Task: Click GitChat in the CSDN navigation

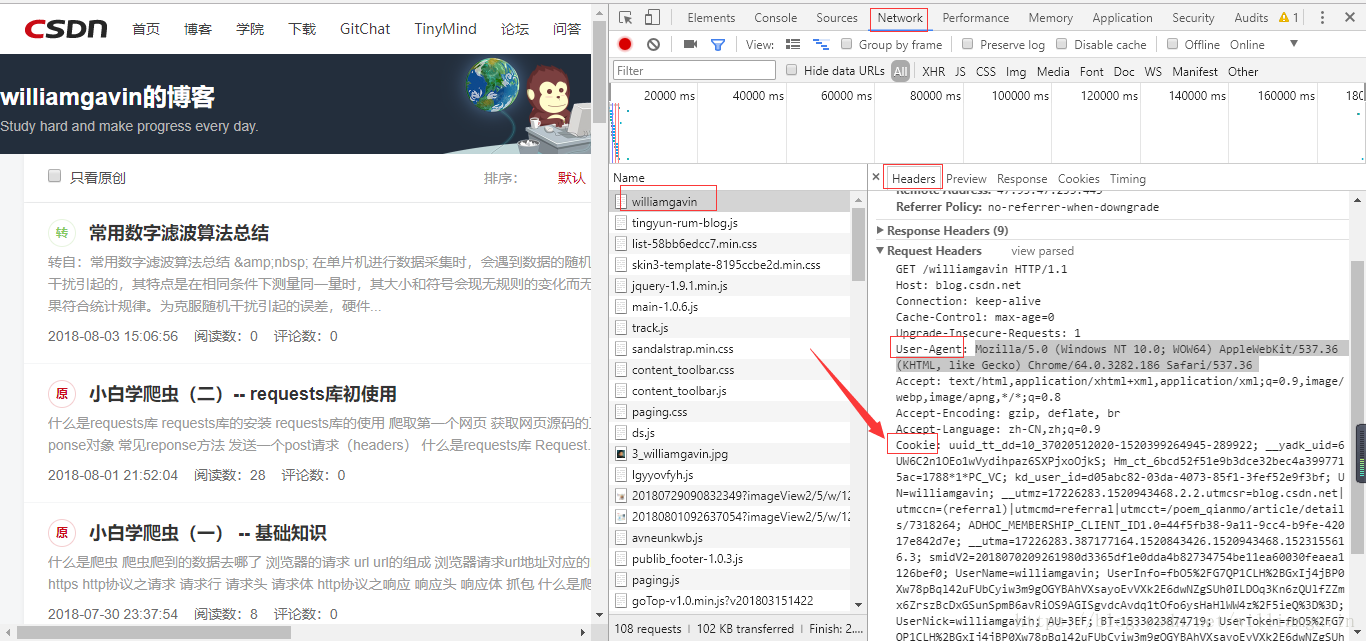Action: click(365, 28)
